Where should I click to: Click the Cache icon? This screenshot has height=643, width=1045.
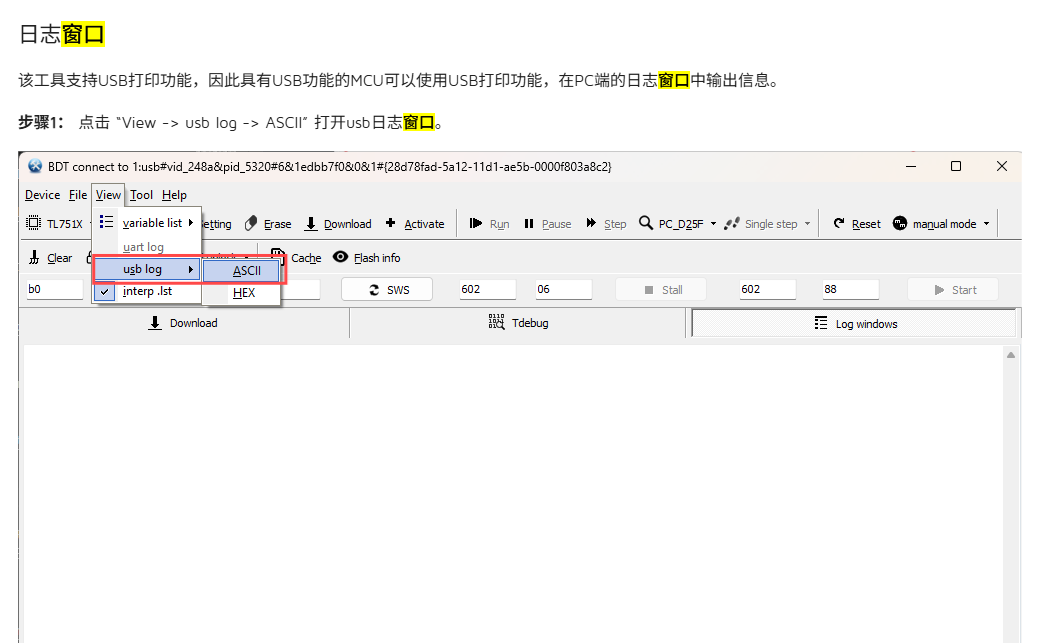coord(278,256)
